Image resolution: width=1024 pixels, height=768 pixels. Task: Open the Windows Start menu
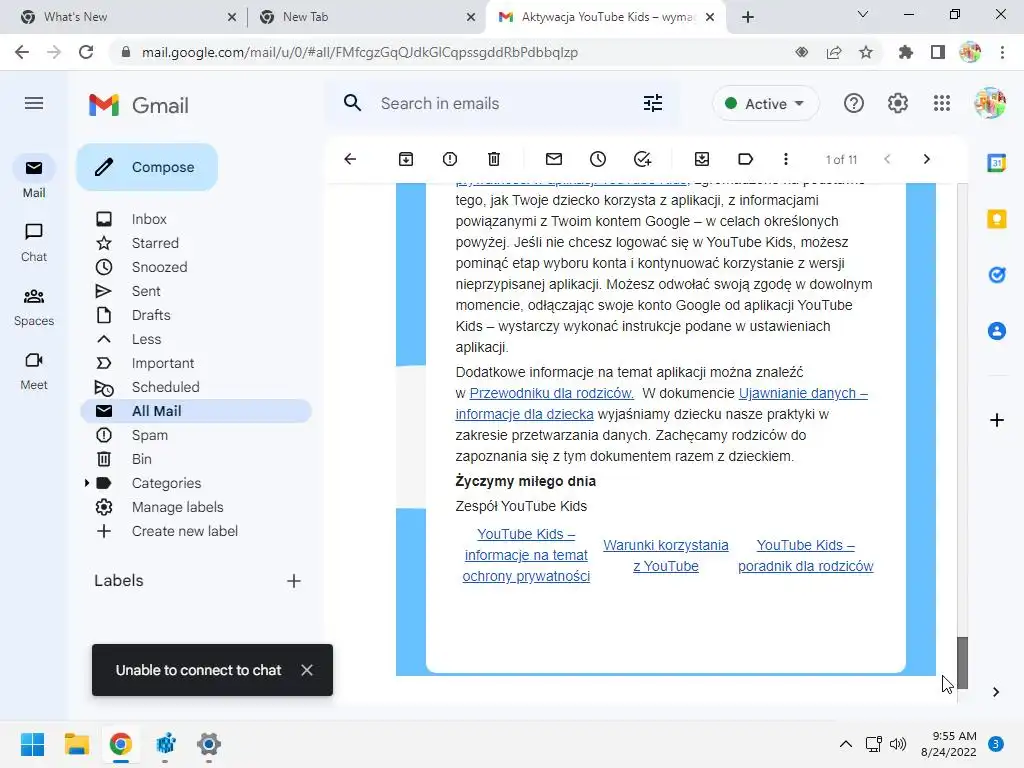[x=32, y=744]
